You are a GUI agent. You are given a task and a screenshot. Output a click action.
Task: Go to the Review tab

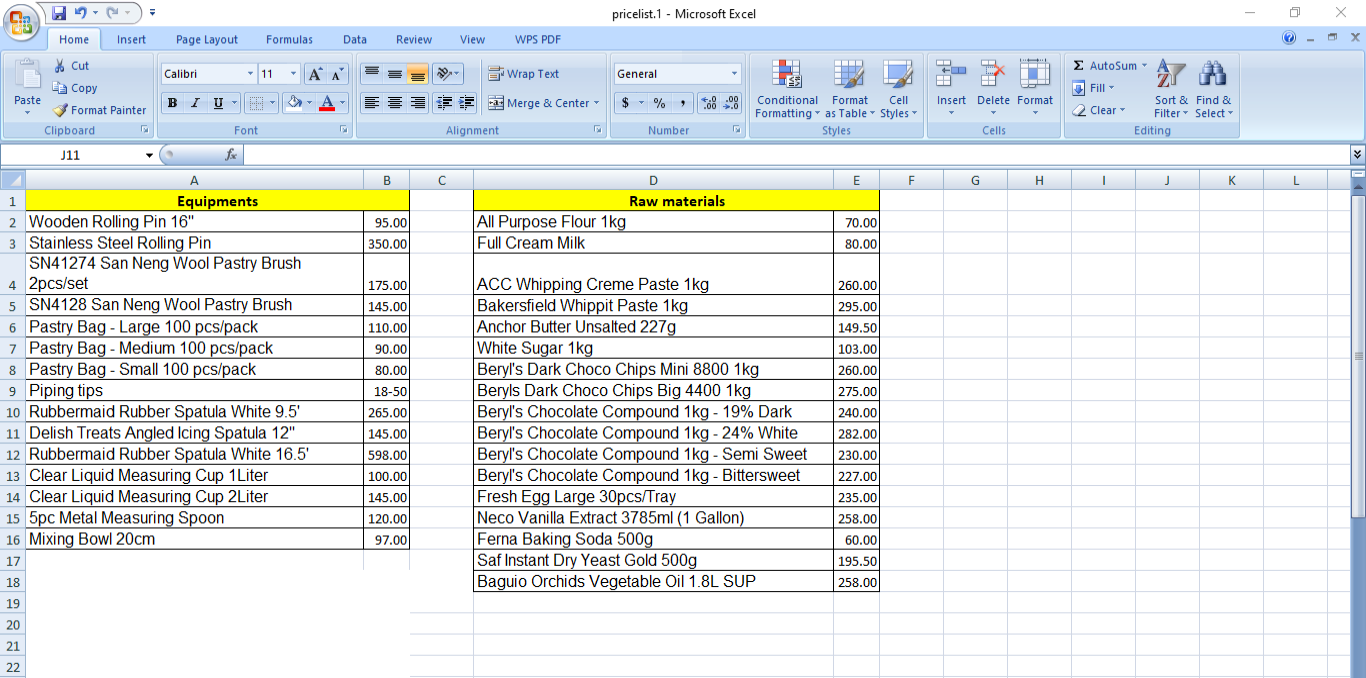pyautogui.click(x=414, y=40)
